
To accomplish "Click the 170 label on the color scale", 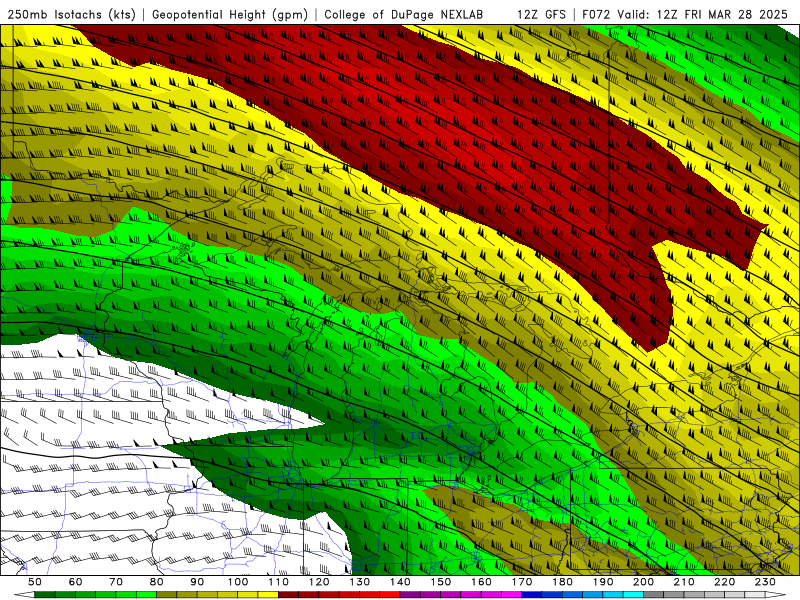I will point(521,582).
